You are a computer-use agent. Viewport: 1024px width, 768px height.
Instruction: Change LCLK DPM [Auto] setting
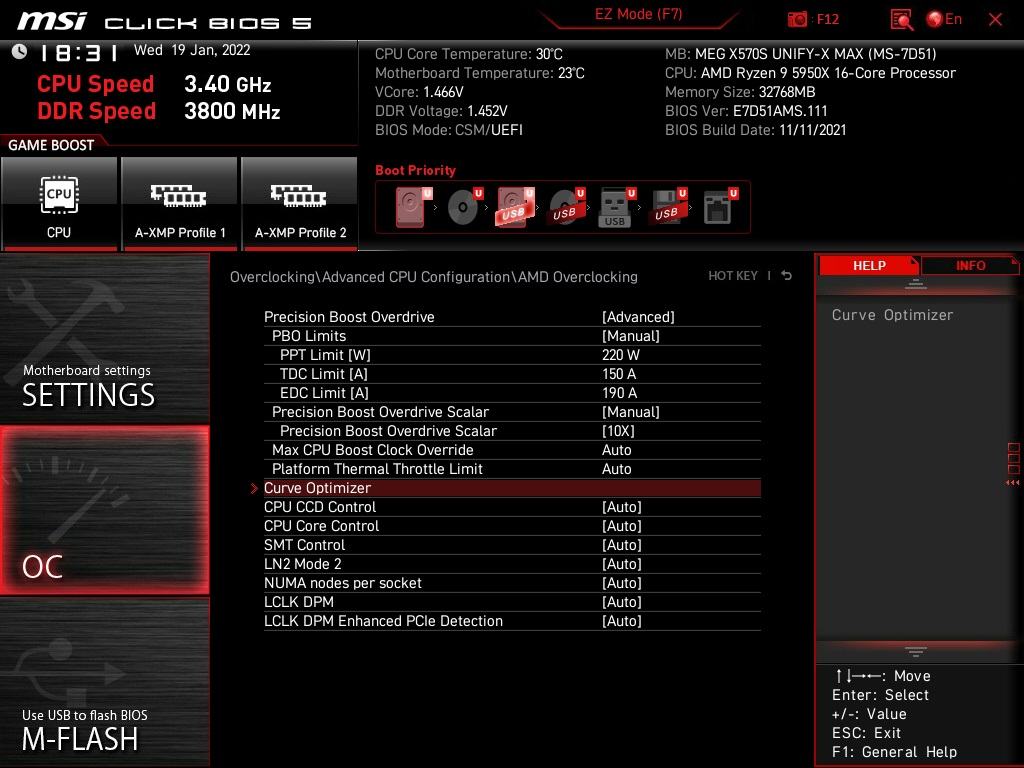(512, 601)
